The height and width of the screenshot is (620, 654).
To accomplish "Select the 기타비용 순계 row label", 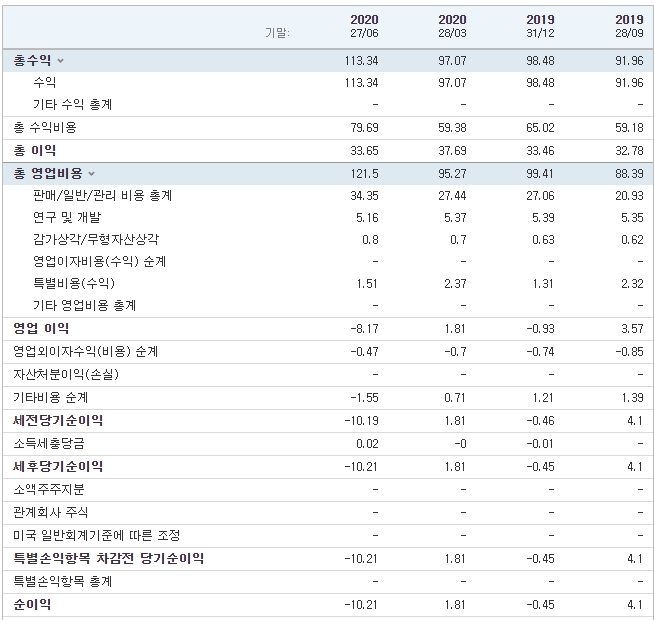I will point(50,397).
